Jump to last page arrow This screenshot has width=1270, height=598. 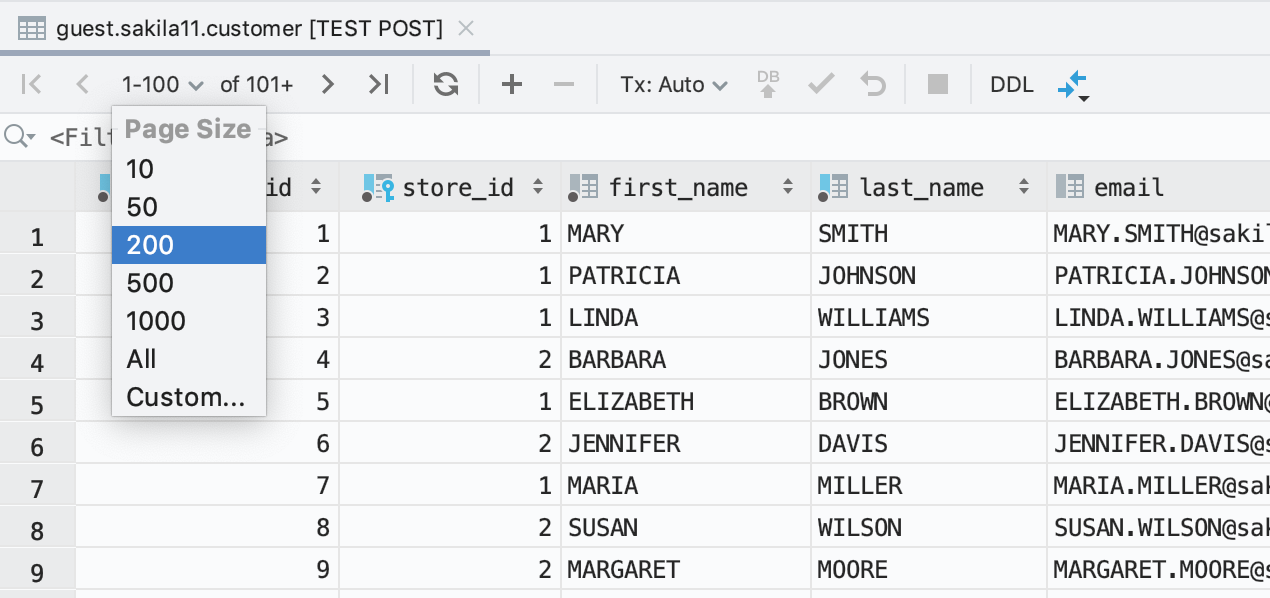click(x=378, y=85)
